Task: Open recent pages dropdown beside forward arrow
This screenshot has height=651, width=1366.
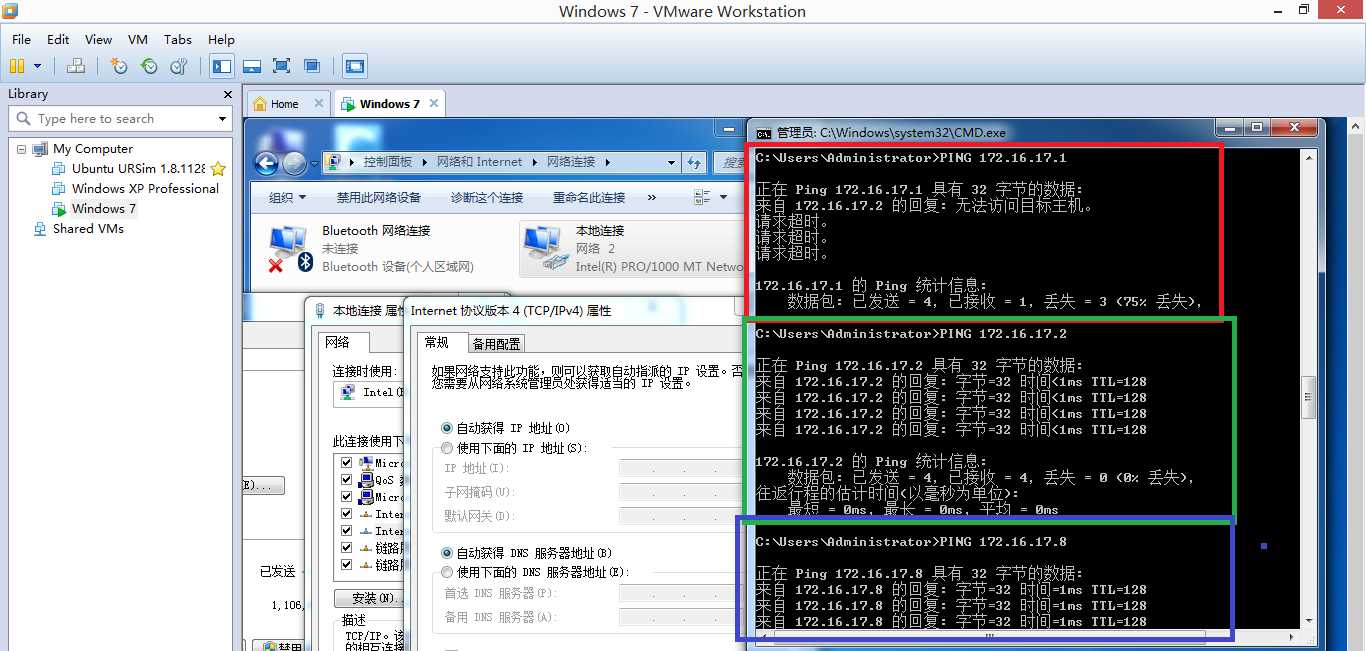Action: (312, 163)
